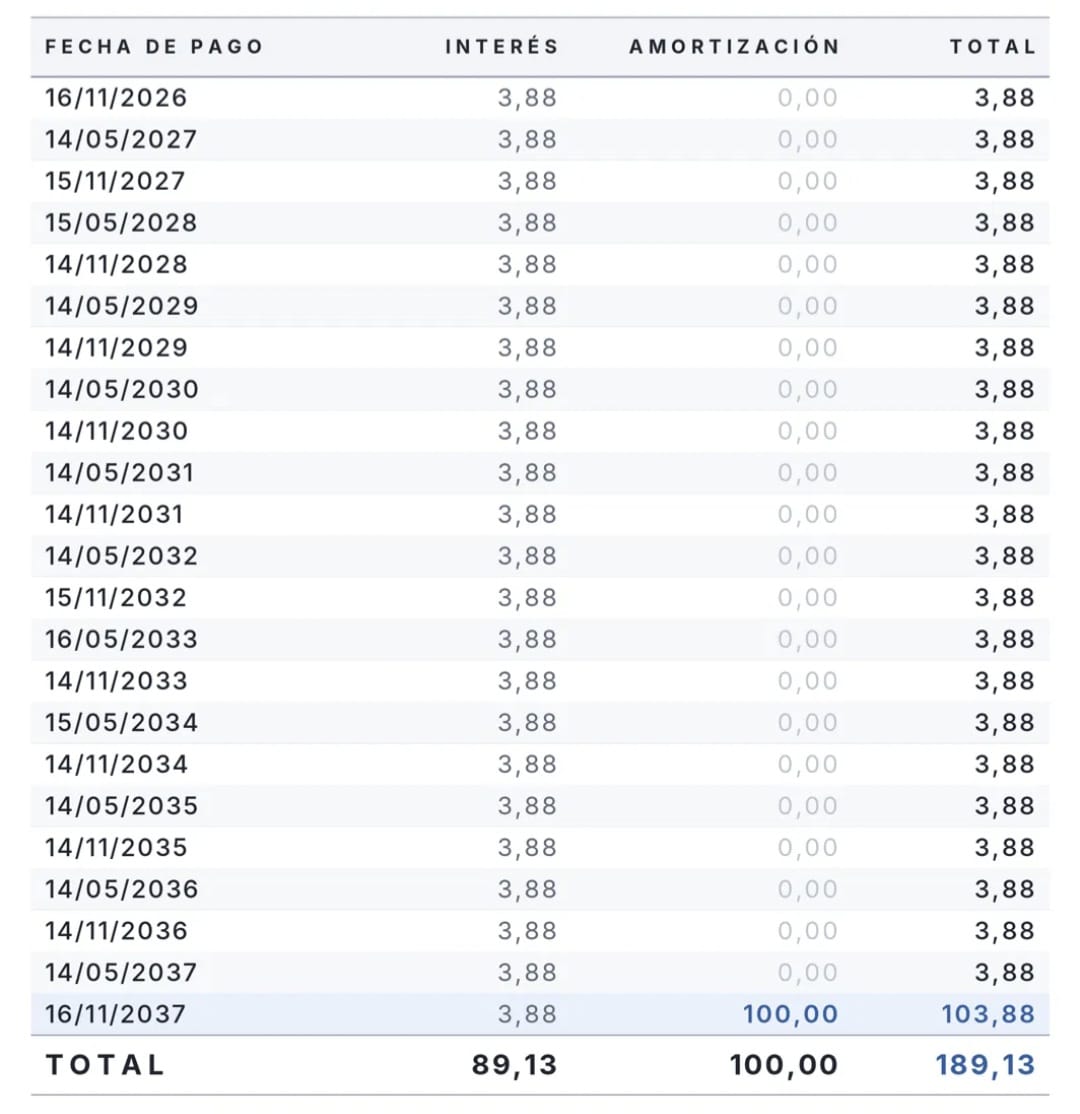1080x1114 pixels.
Task: Click the final 16/11/2037 payment date
Action: click(x=115, y=1015)
